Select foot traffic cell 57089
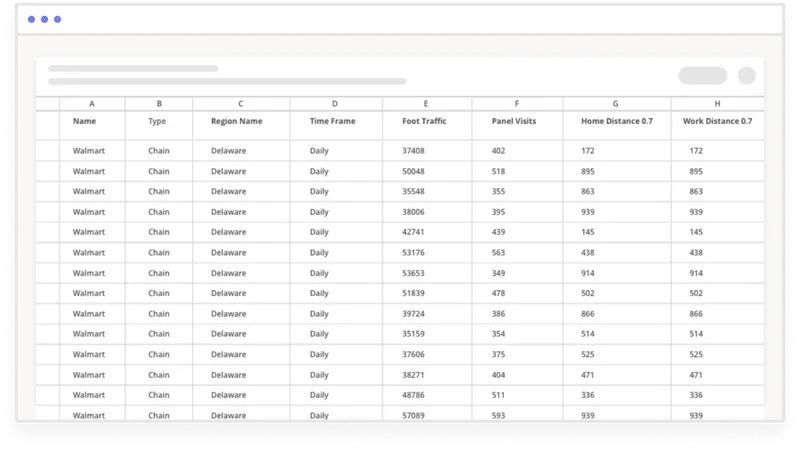 (x=427, y=414)
